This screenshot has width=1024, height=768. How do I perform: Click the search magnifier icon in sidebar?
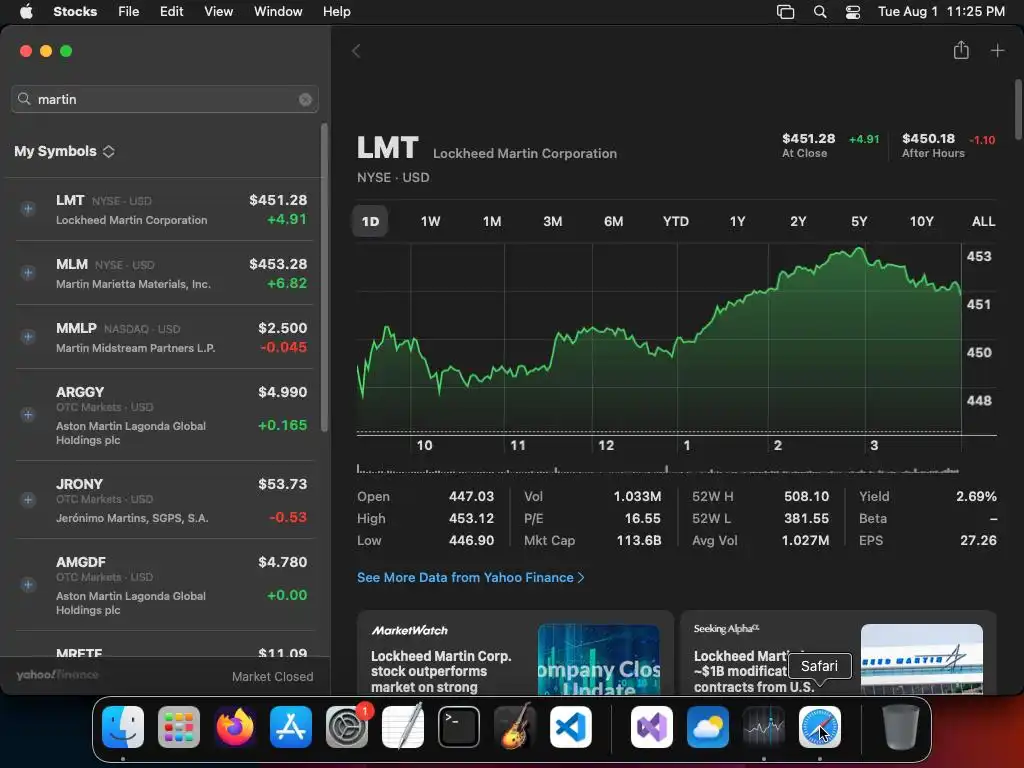click(x=24, y=99)
